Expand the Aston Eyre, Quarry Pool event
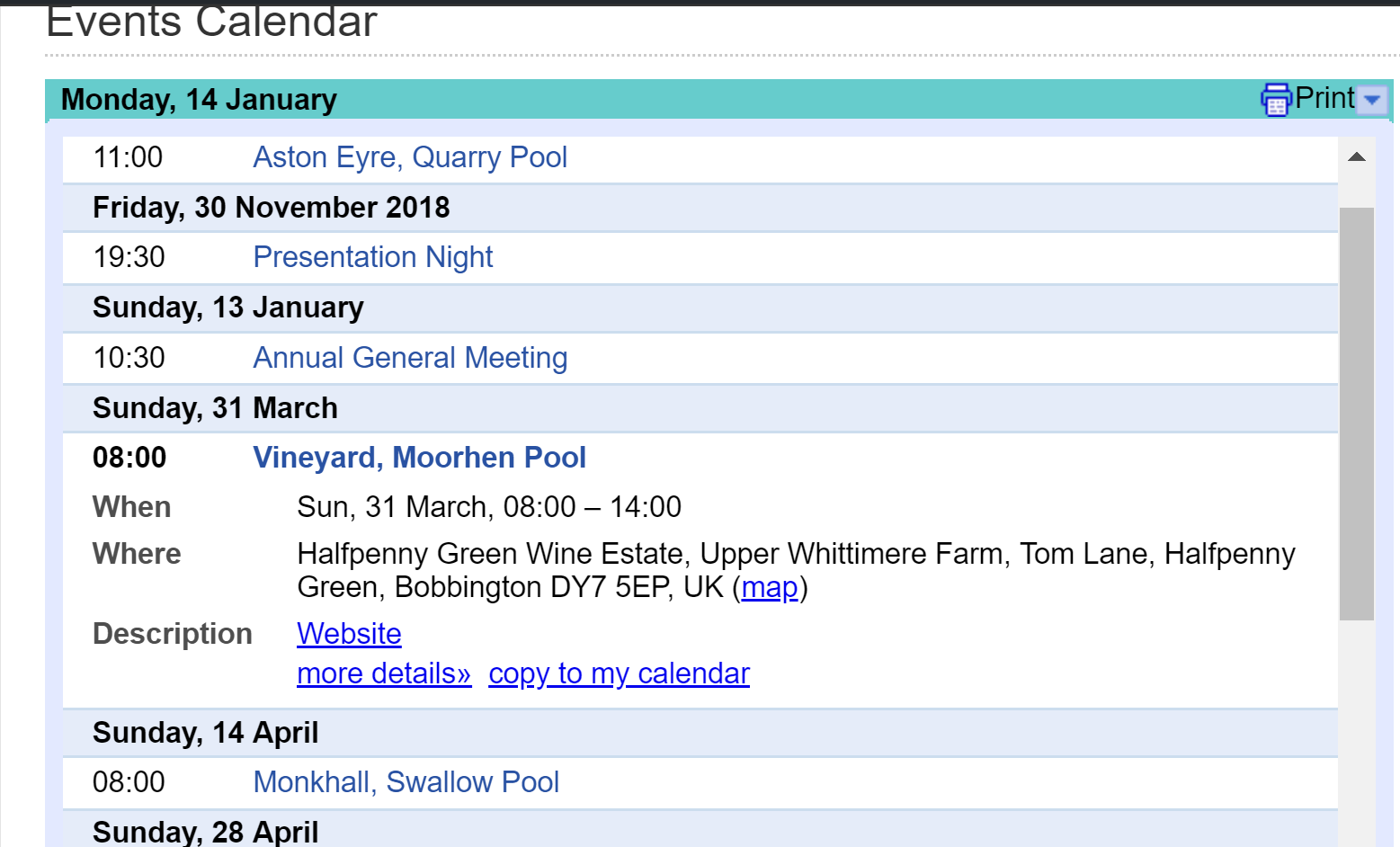Image resolution: width=1400 pixels, height=847 pixels. coord(410,157)
